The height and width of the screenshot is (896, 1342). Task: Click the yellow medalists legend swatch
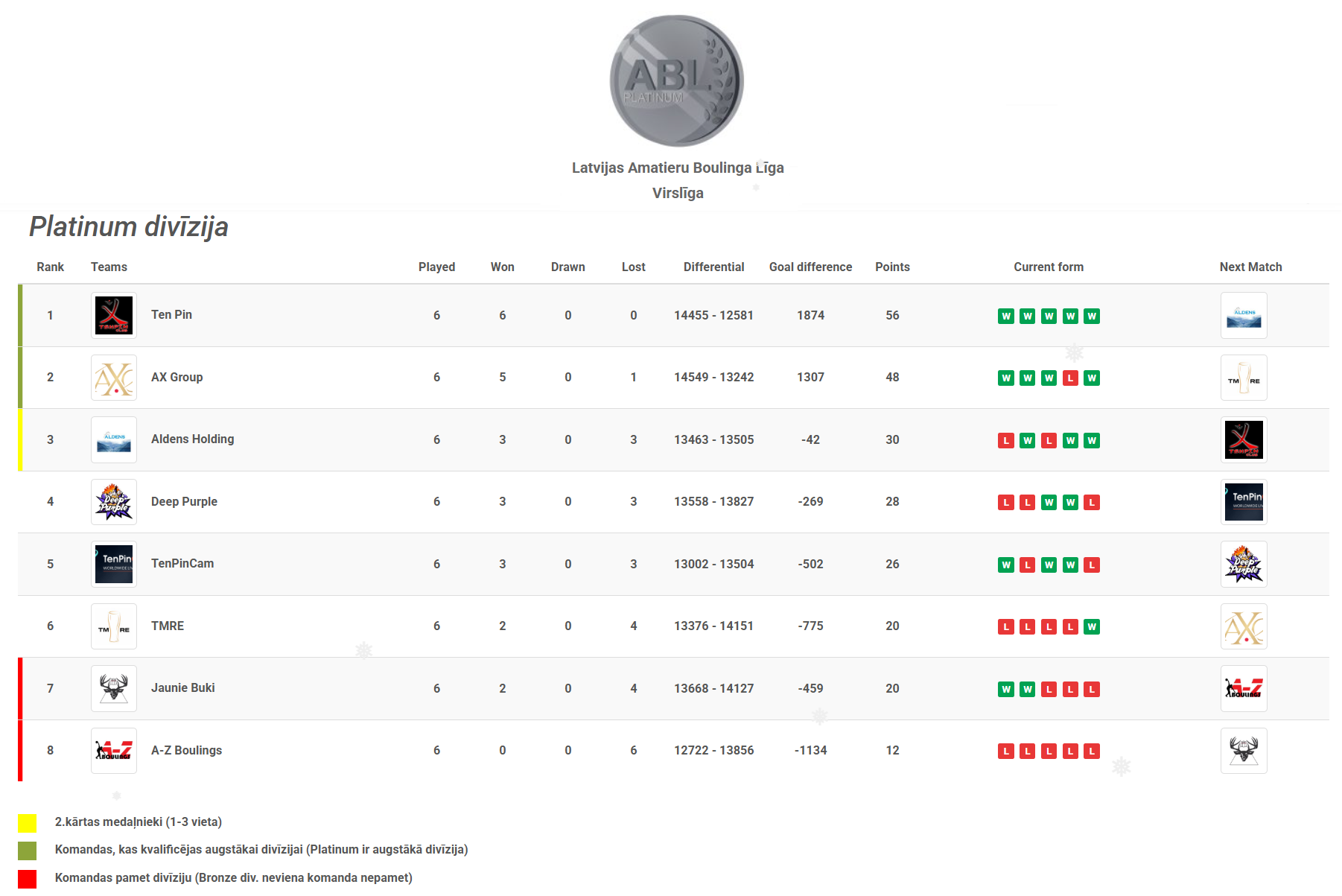point(28,823)
